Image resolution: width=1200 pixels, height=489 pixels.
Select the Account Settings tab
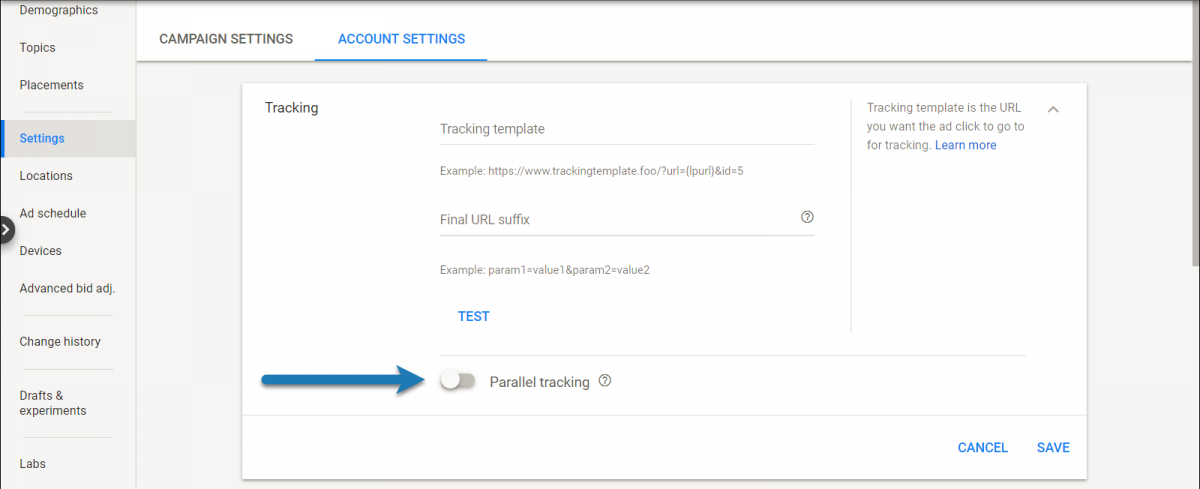tap(401, 39)
